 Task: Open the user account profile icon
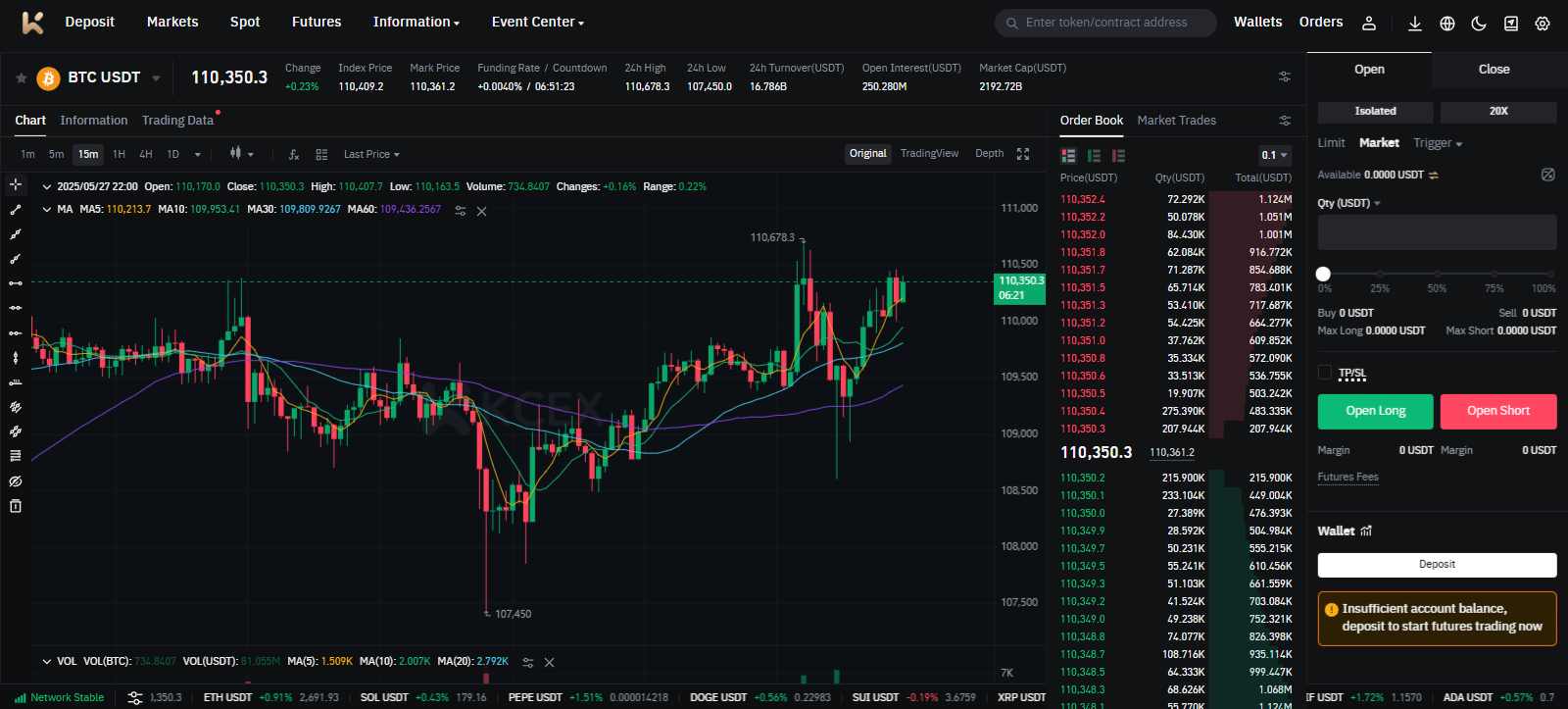point(1369,24)
